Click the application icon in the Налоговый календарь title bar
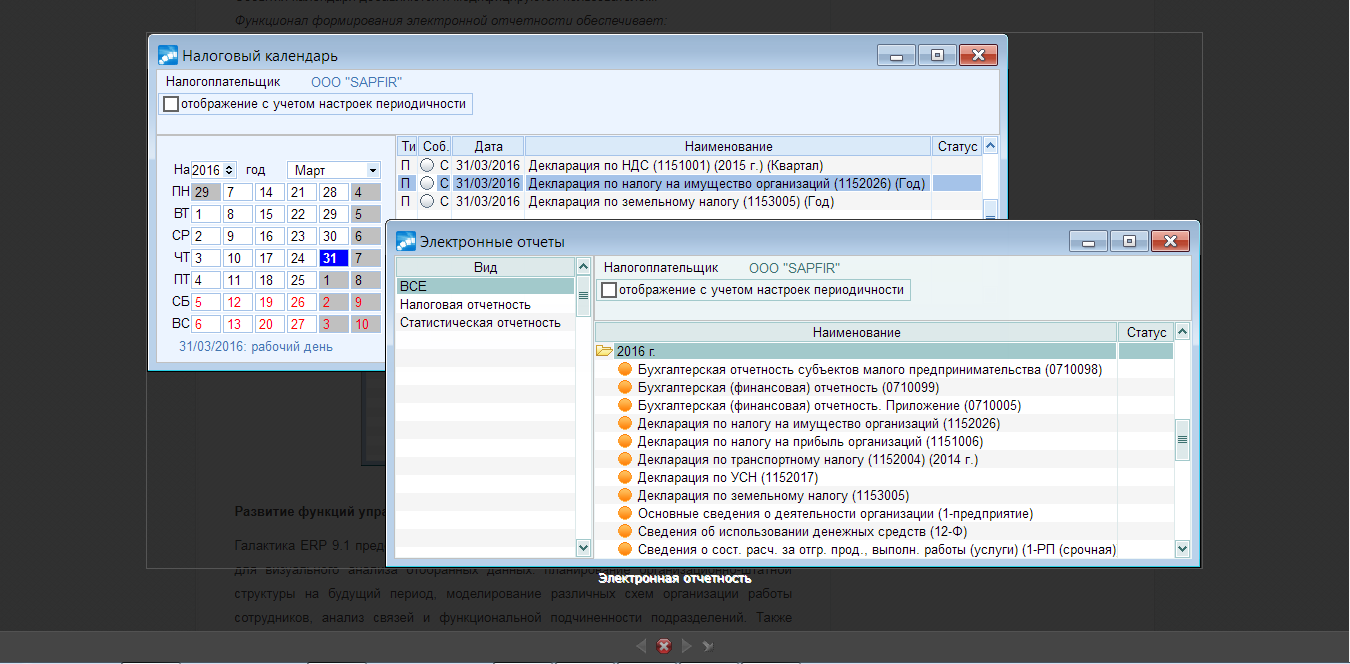 (x=165, y=55)
